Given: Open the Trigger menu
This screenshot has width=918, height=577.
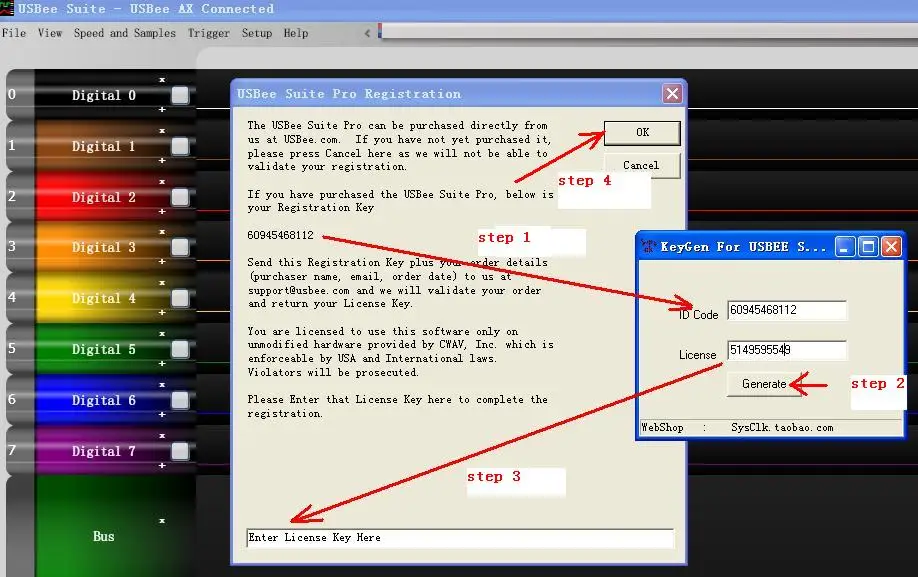Looking at the screenshot, I should pos(208,33).
